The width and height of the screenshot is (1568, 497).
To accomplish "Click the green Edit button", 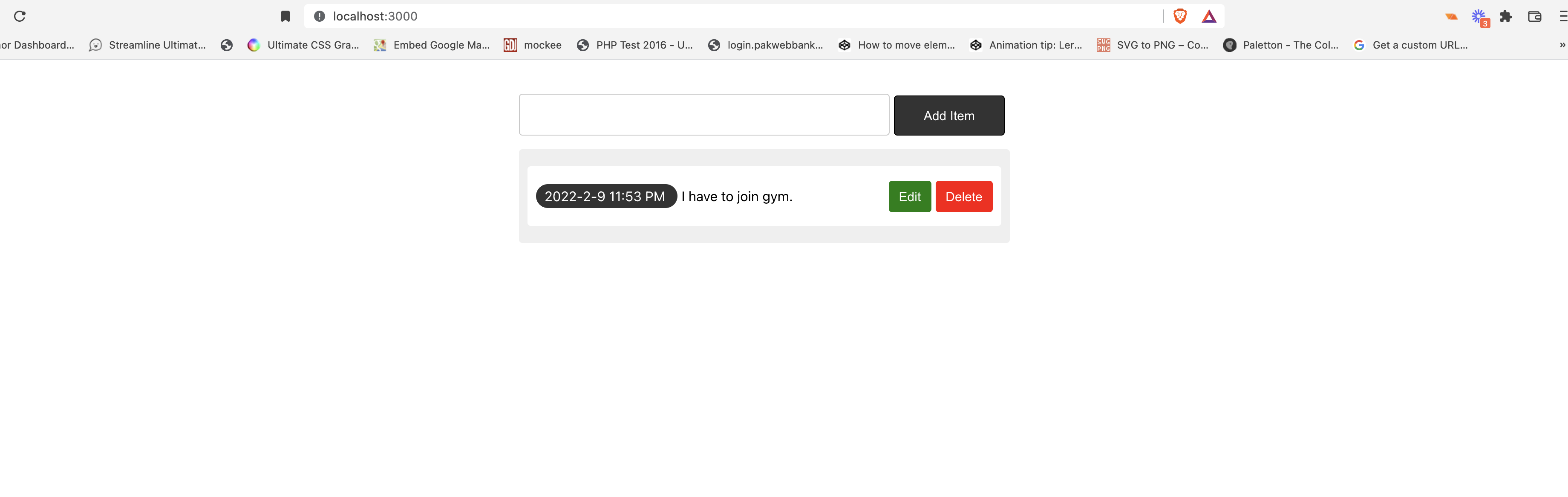I will [x=909, y=197].
